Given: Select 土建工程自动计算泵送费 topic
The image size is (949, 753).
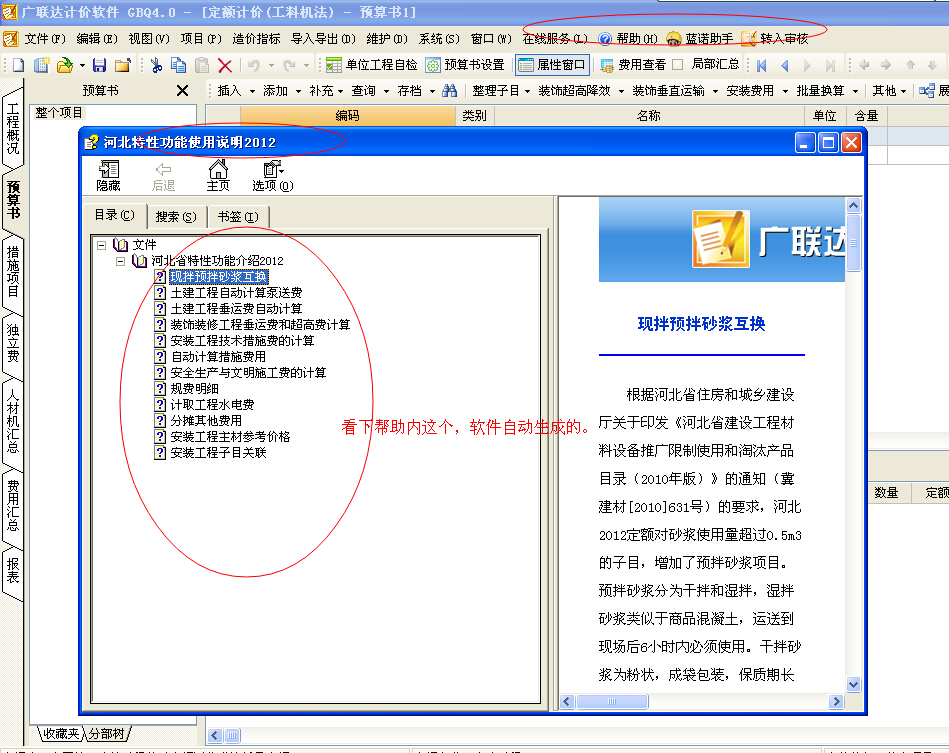Looking at the screenshot, I should (236, 293).
